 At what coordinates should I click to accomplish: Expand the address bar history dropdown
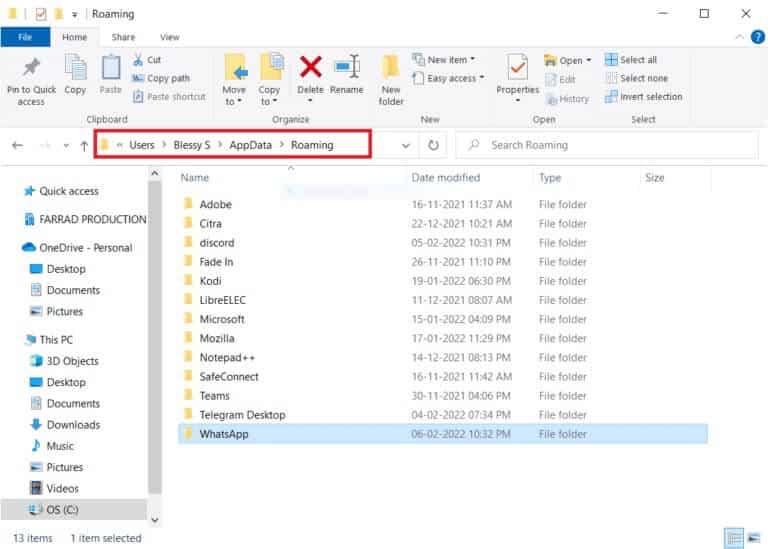(406, 145)
